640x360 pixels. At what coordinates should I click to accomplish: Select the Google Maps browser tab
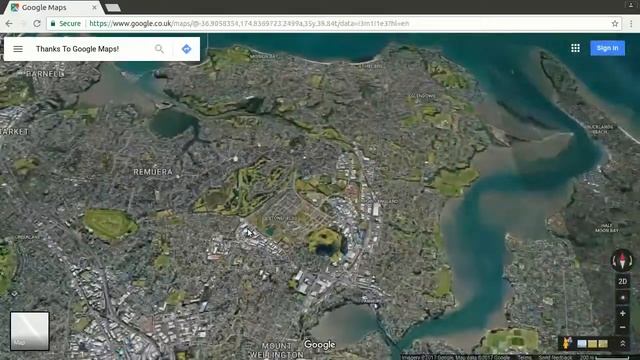click(53, 7)
